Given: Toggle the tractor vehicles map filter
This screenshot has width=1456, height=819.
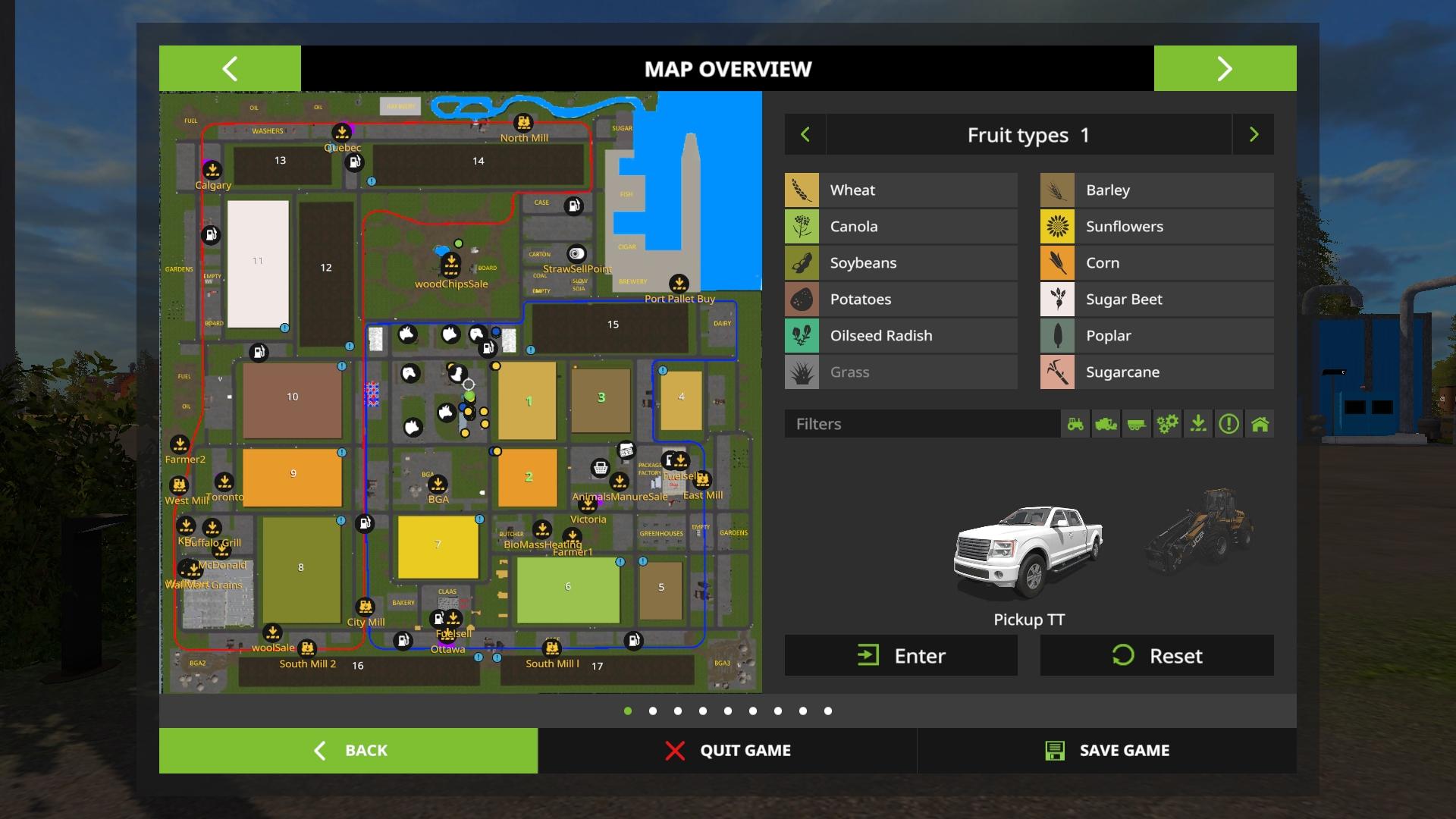Looking at the screenshot, I should 1075,424.
